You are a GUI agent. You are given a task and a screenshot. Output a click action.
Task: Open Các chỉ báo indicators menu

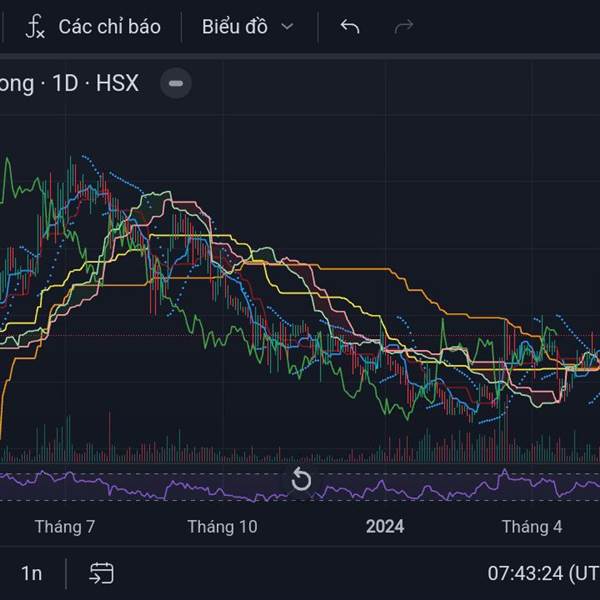109,27
